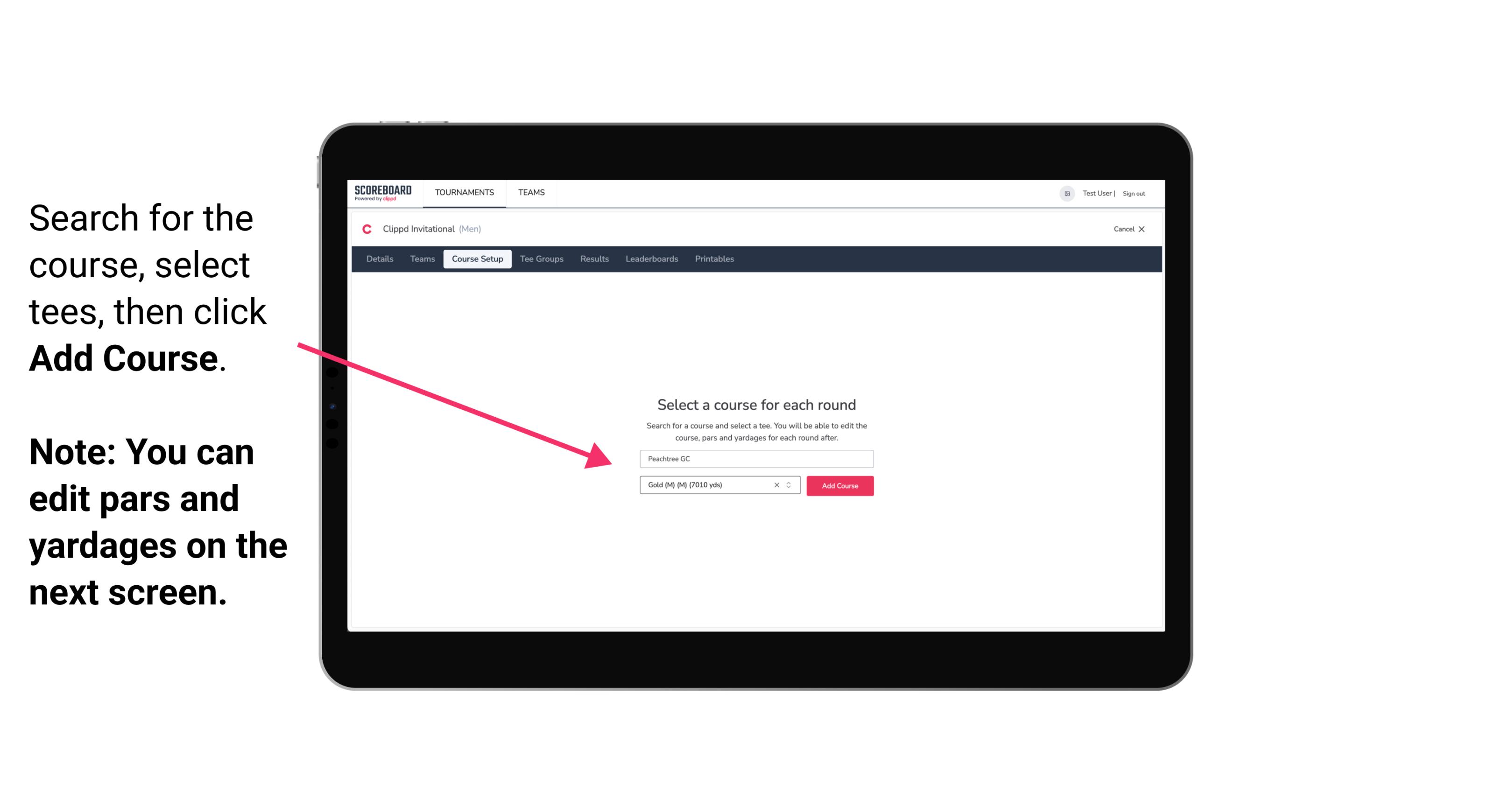The width and height of the screenshot is (1510, 812).
Task: Select the Course Setup tab
Action: point(478,259)
